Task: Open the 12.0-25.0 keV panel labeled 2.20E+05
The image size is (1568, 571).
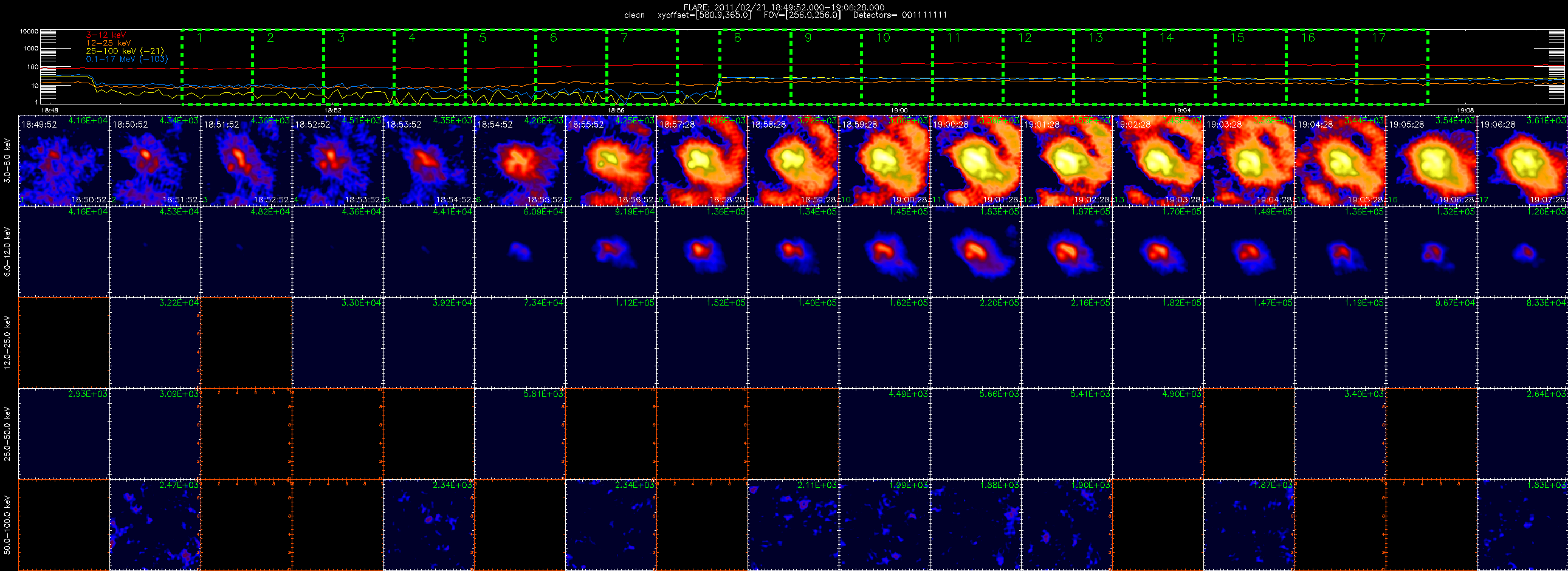Action: click(975, 343)
